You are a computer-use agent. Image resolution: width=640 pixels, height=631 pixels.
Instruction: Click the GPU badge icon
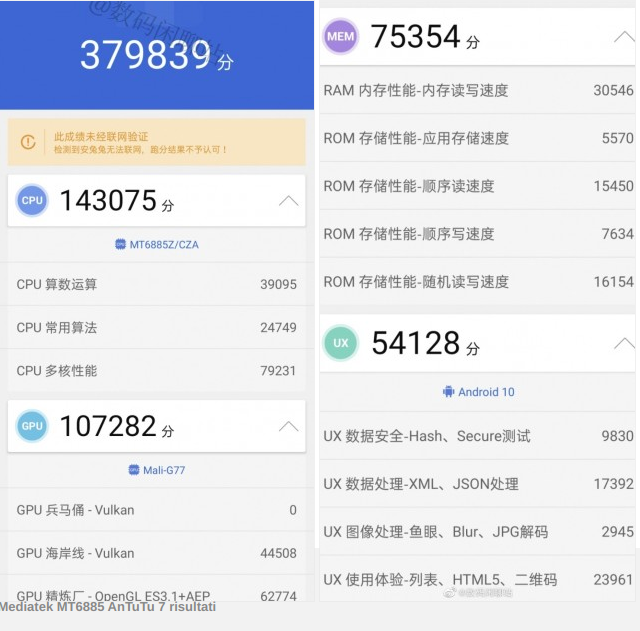(x=32, y=426)
